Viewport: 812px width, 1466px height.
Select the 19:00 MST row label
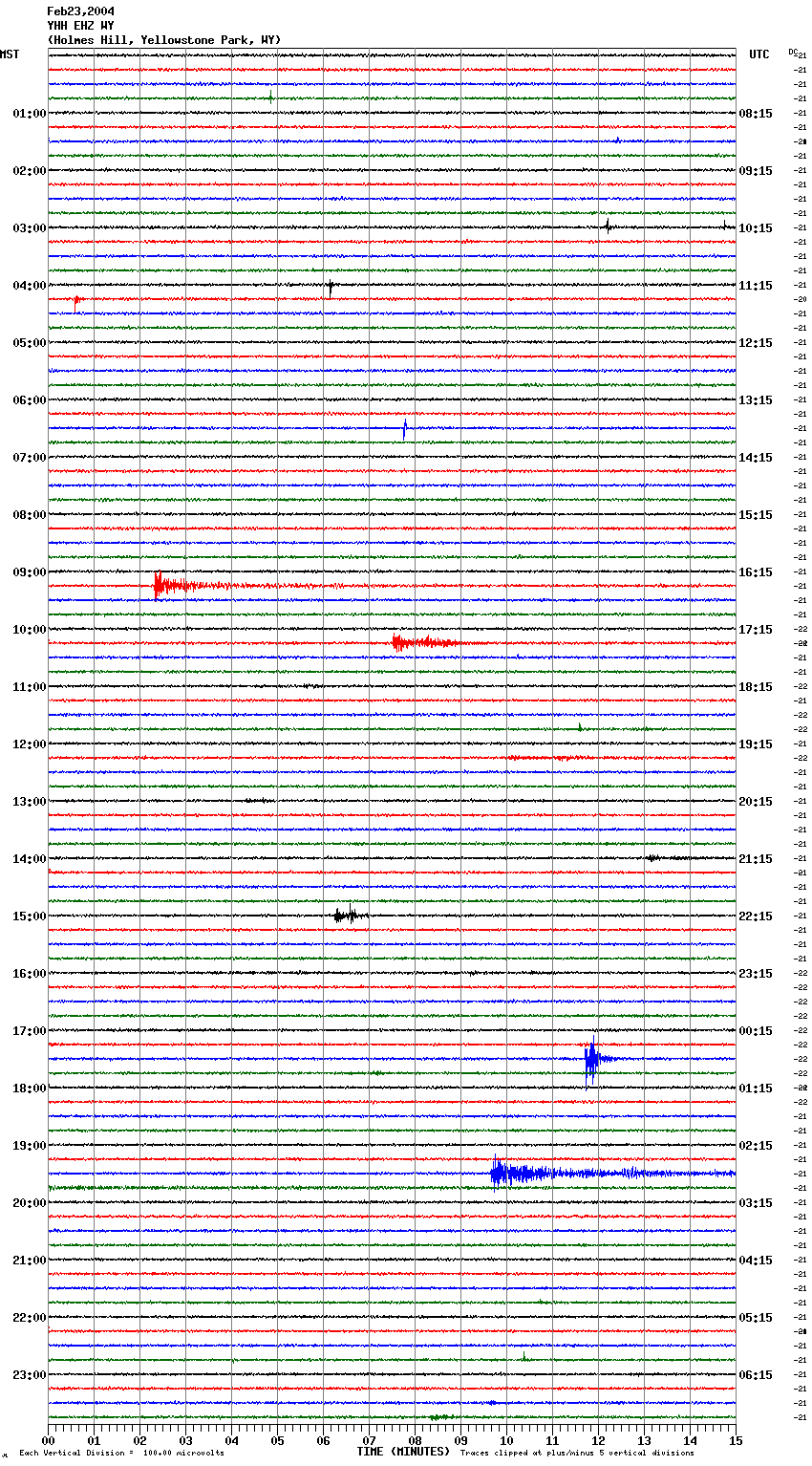(x=29, y=1146)
